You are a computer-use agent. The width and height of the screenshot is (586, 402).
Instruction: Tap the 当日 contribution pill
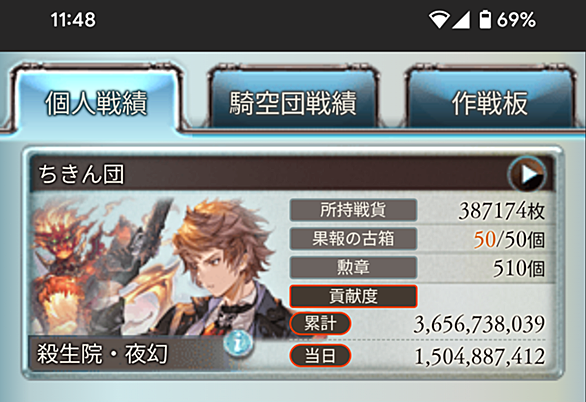pos(320,355)
